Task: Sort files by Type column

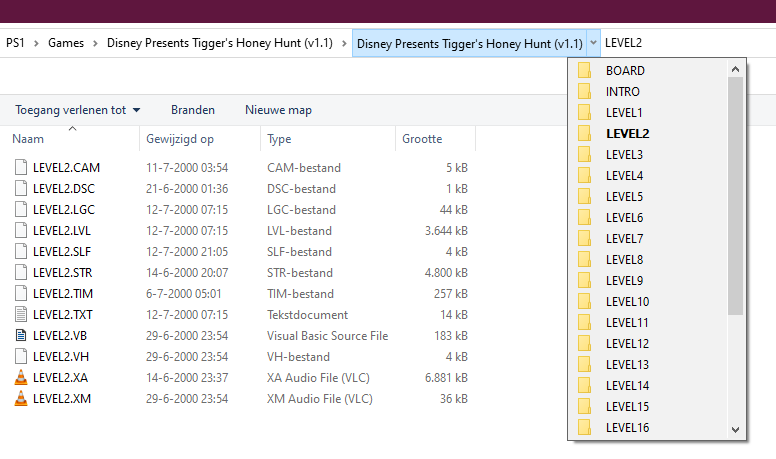Action: tap(328, 139)
